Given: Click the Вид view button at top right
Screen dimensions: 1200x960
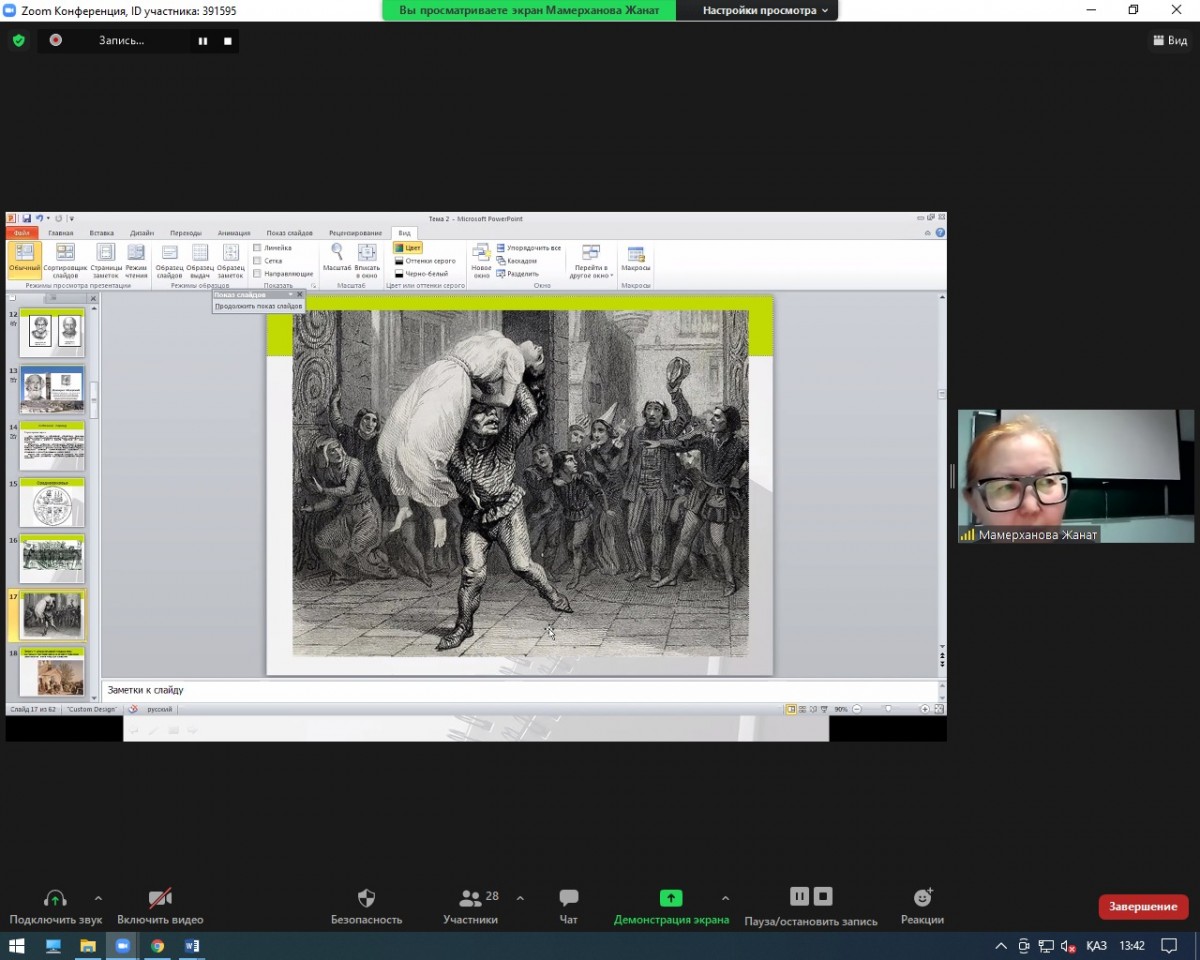Looking at the screenshot, I should 1170,41.
